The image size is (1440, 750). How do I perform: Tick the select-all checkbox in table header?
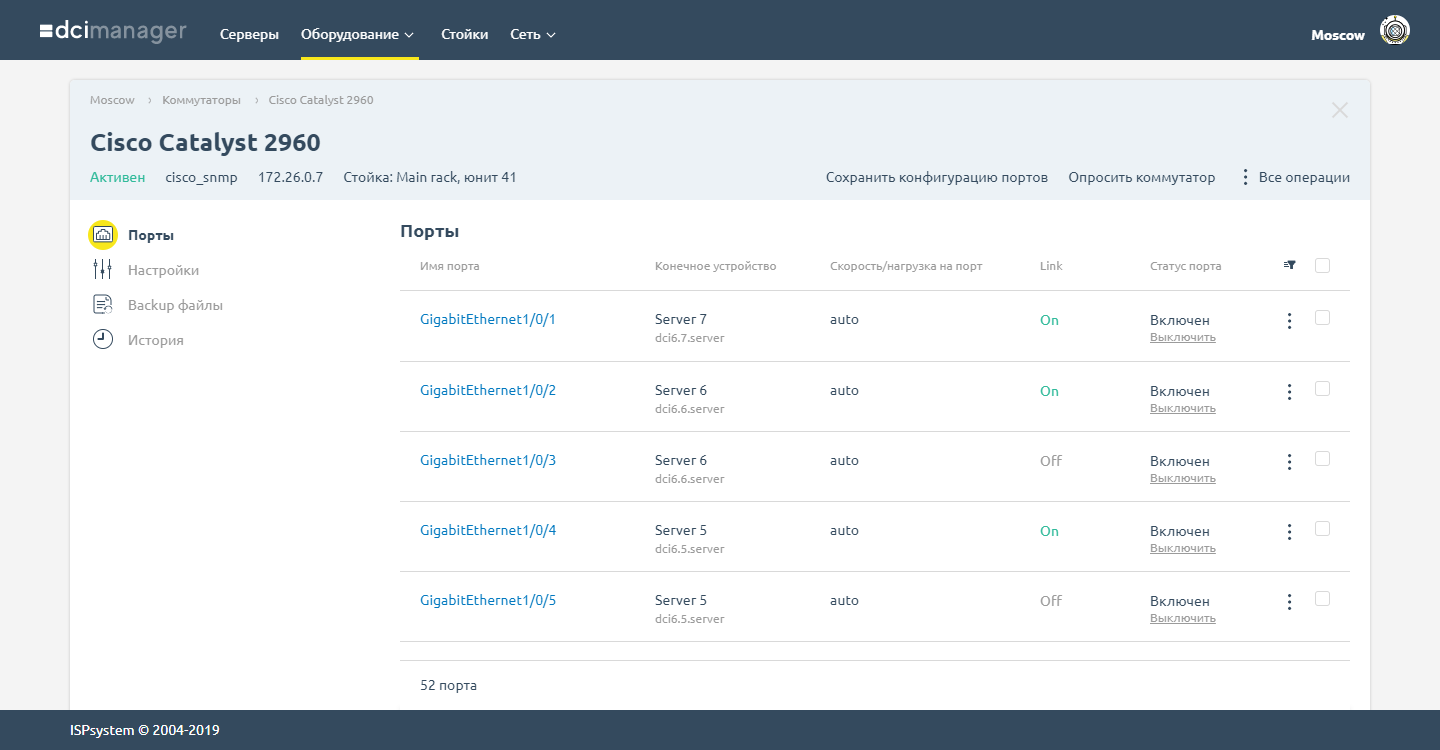(x=1322, y=265)
